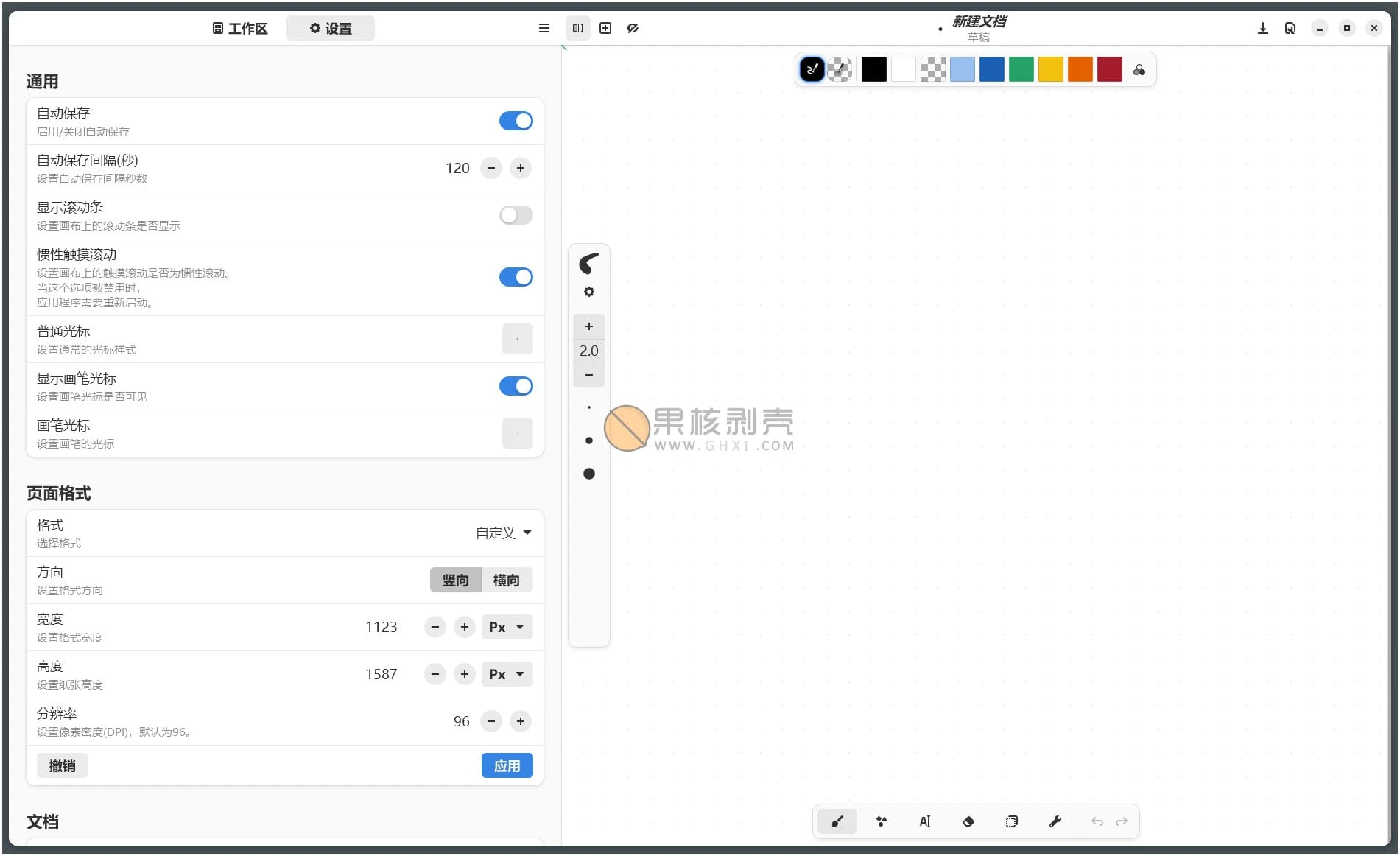Viewport: 1400px width, 856px height.
Task: Disable the auto-save (自动保存) switch
Action: coord(516,121)
